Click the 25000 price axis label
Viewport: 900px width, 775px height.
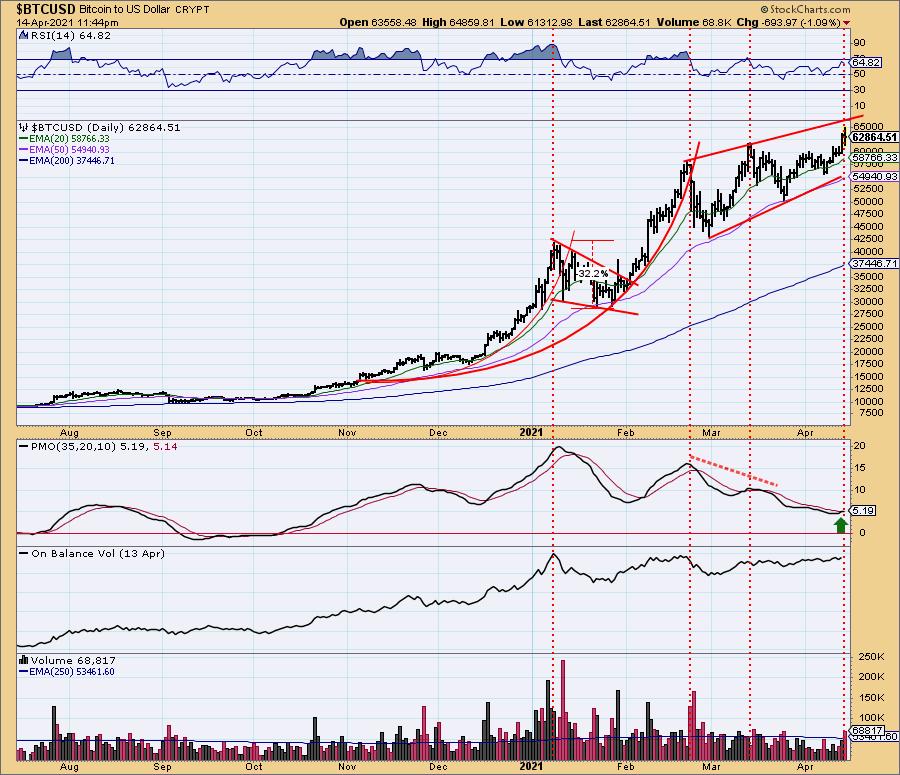click(868, 327)
